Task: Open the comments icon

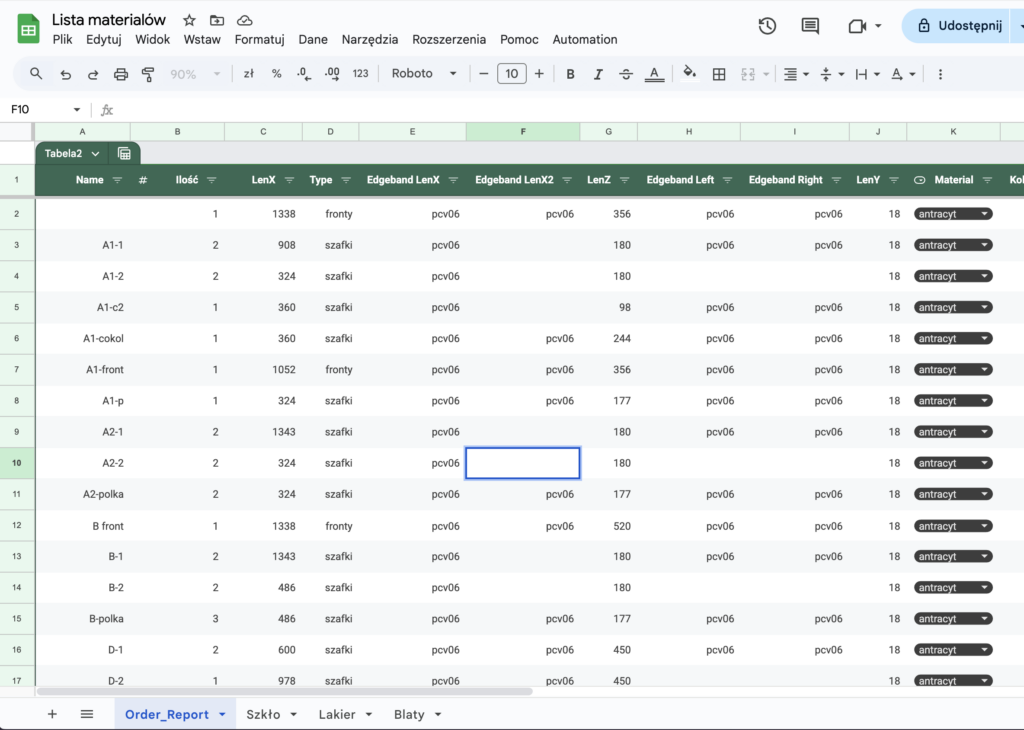Action: tap(810, 26)
